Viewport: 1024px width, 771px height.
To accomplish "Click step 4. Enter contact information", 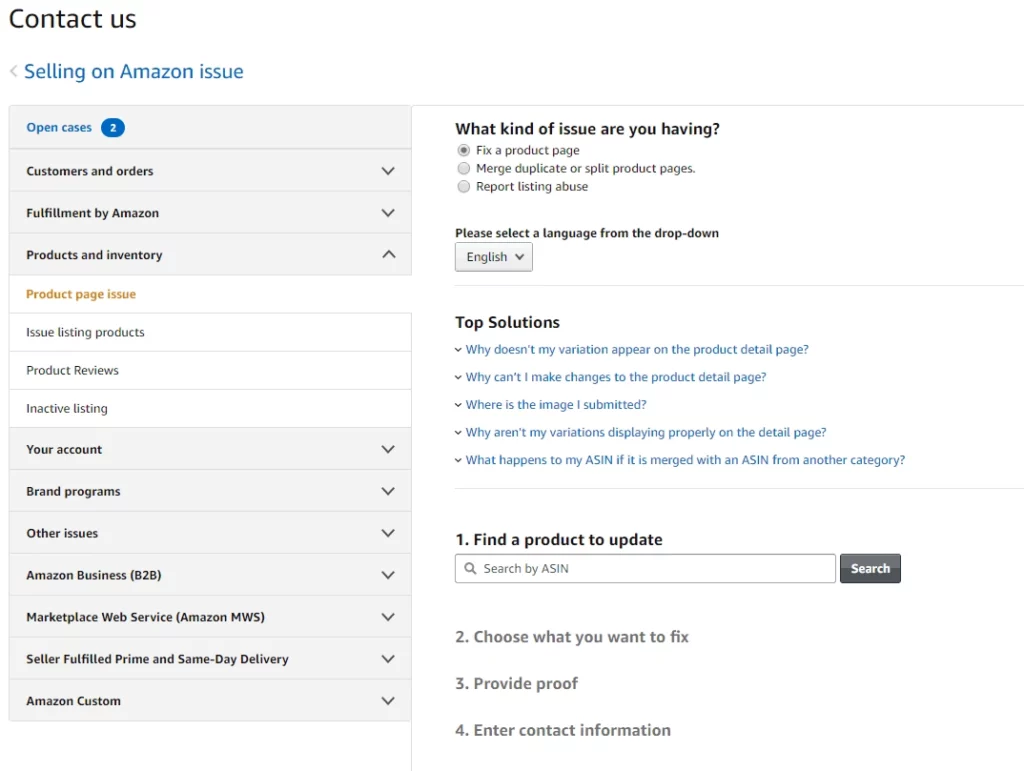I will 563,730.
